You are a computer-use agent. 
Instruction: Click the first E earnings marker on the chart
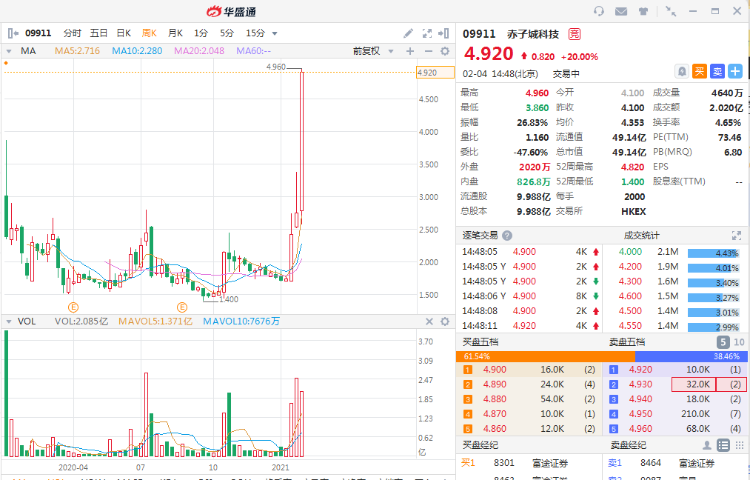pyautogui.click(x=73, y=307)
